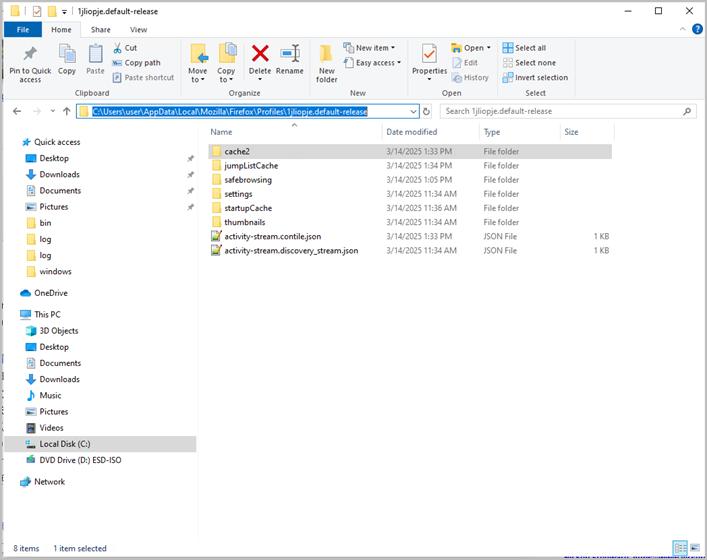Click the search magnifier icon
707x560 pixels.
687,111
